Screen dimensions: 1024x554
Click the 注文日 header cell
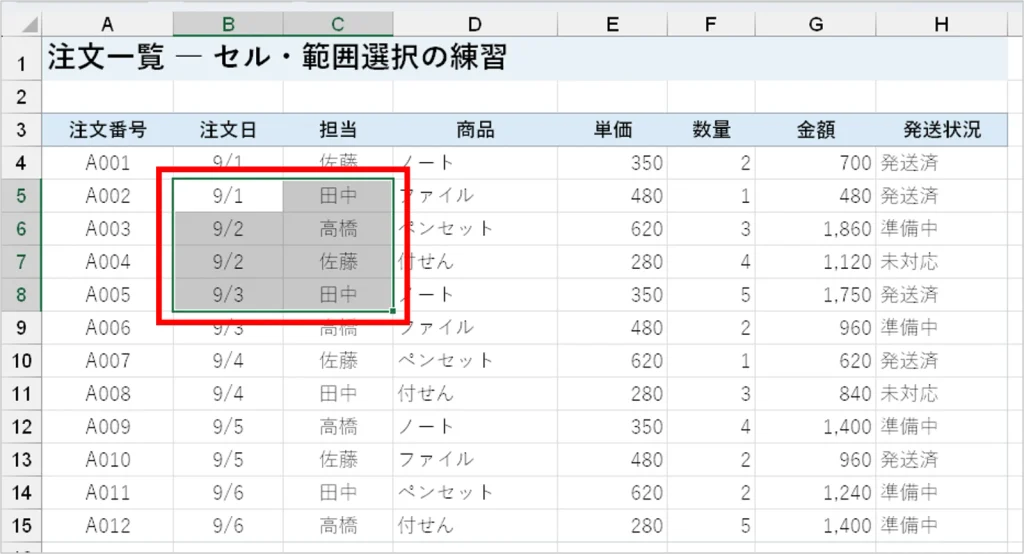point(228,129)
